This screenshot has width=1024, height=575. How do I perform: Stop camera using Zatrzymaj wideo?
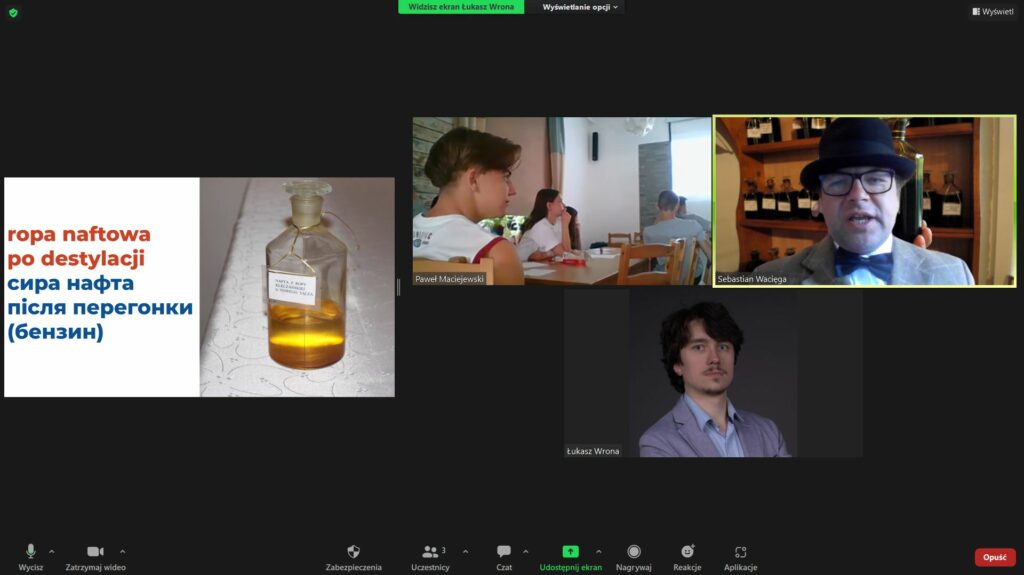pos(95,552)
